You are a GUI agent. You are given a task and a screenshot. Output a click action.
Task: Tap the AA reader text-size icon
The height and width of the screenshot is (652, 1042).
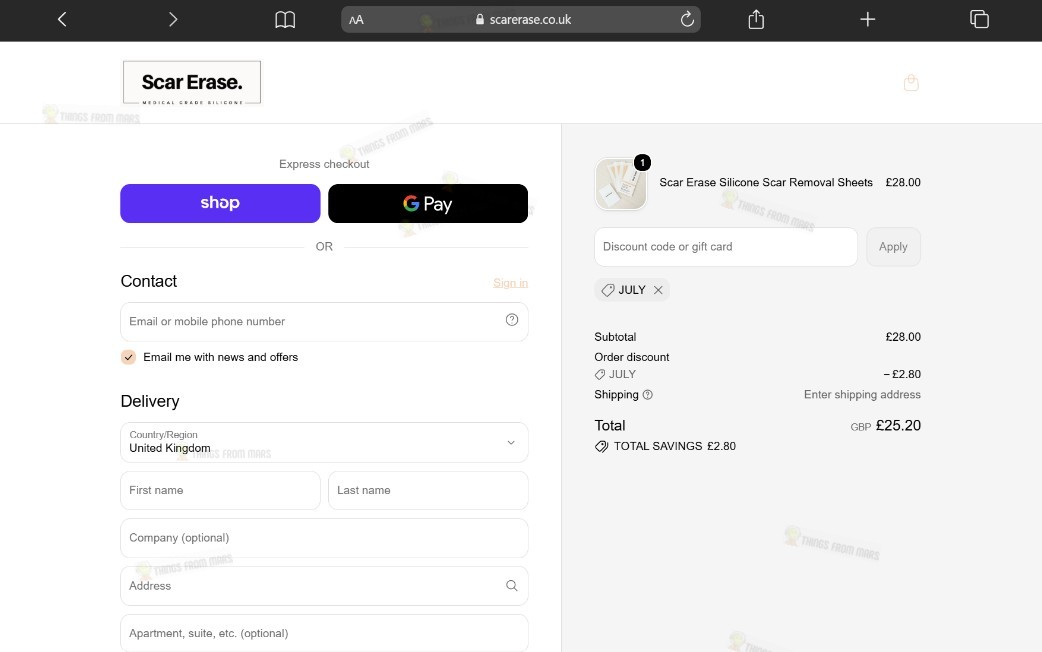point(356,20)
